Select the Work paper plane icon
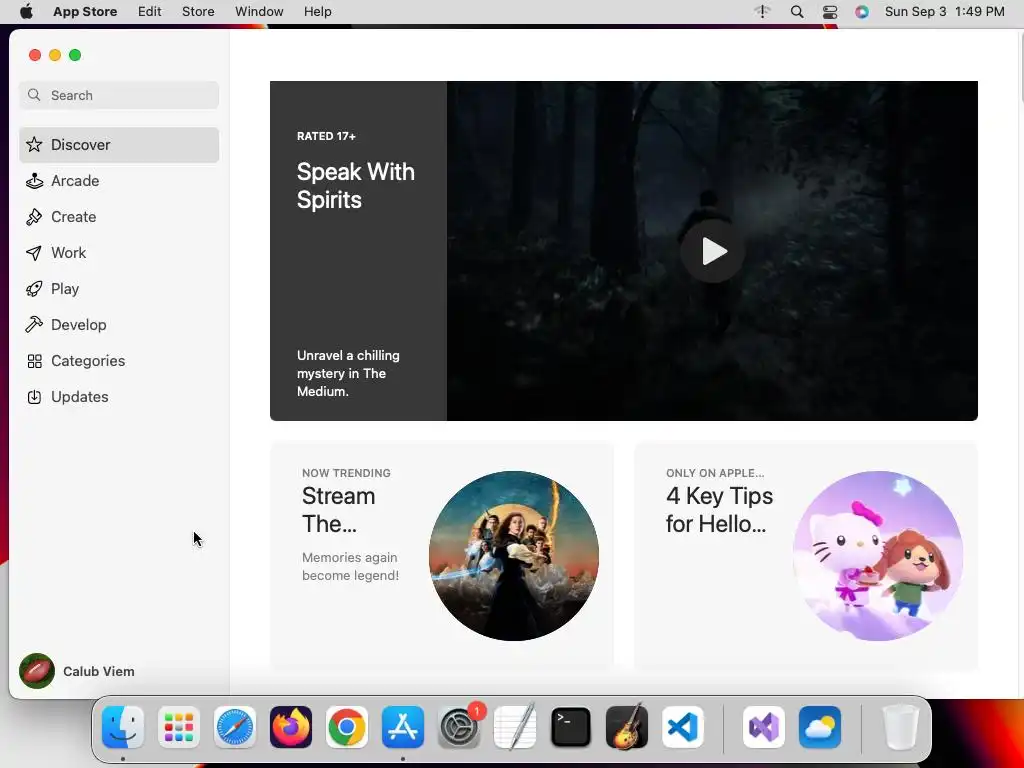 [34, 253]
